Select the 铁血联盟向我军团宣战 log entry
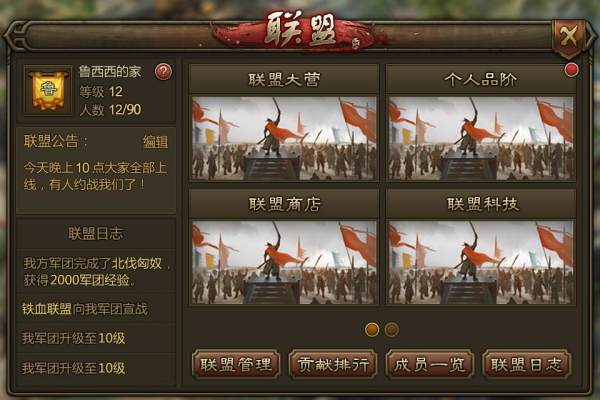This screenshot has height=400, width=600. click(96, 309)
